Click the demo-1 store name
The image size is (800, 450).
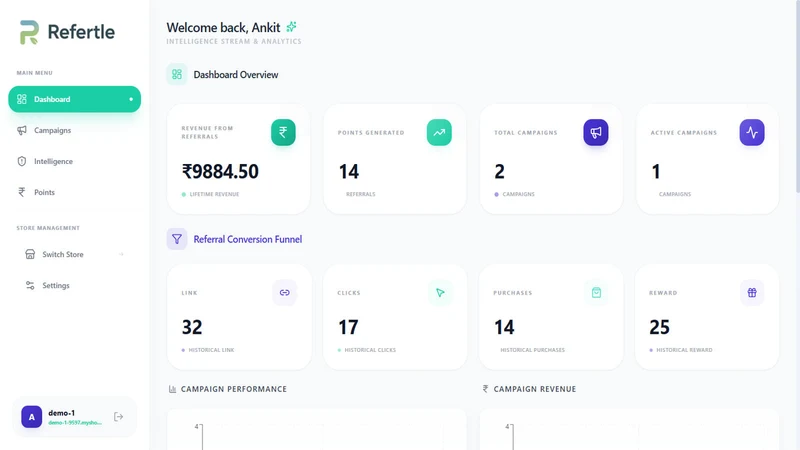(x=62, y=413)
